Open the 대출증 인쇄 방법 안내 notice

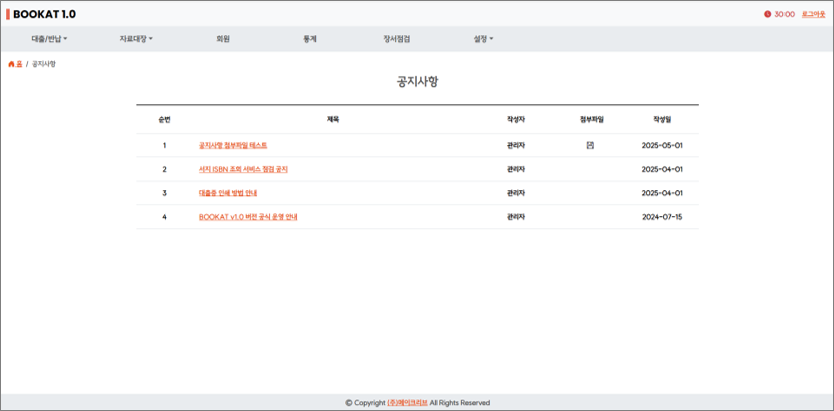click(x=228, y=193)
